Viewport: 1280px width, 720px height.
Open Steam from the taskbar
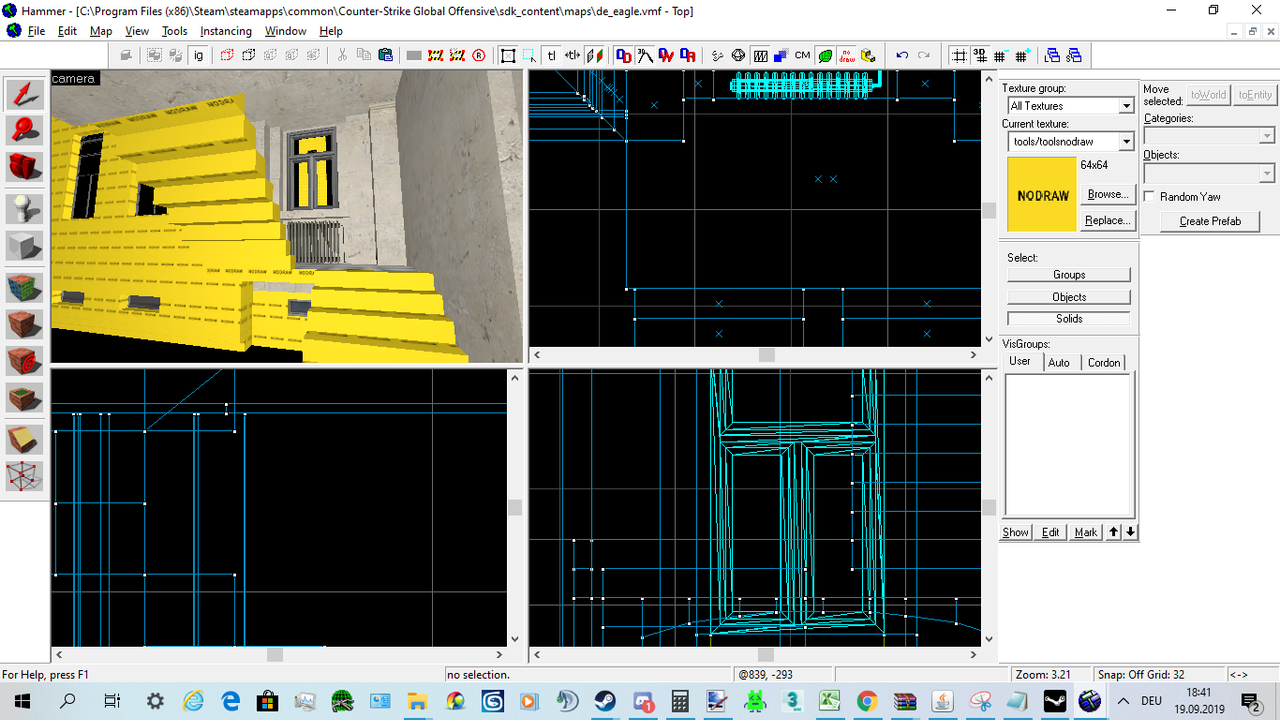(604, 701)
